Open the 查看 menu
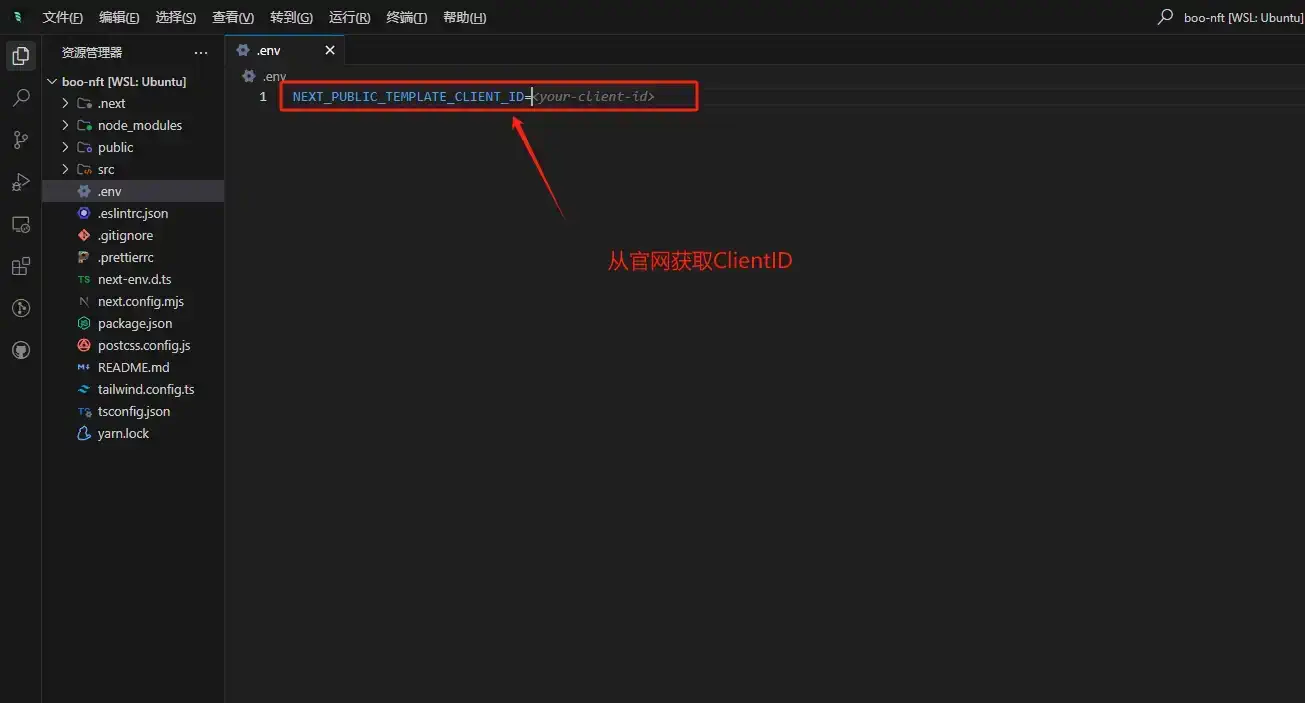The image size is (1305, 703). (x=232, y=17)
